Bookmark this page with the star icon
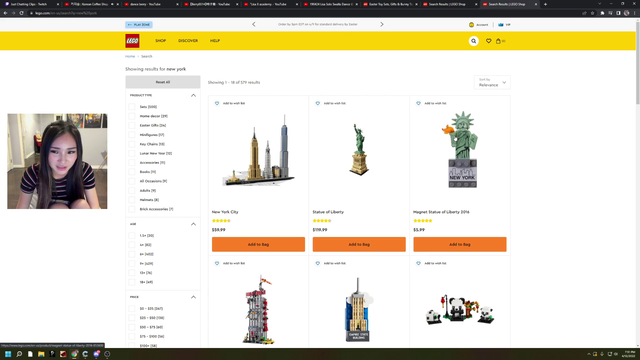640x360 pixels. pyautogui.click(x=592, y=13)
